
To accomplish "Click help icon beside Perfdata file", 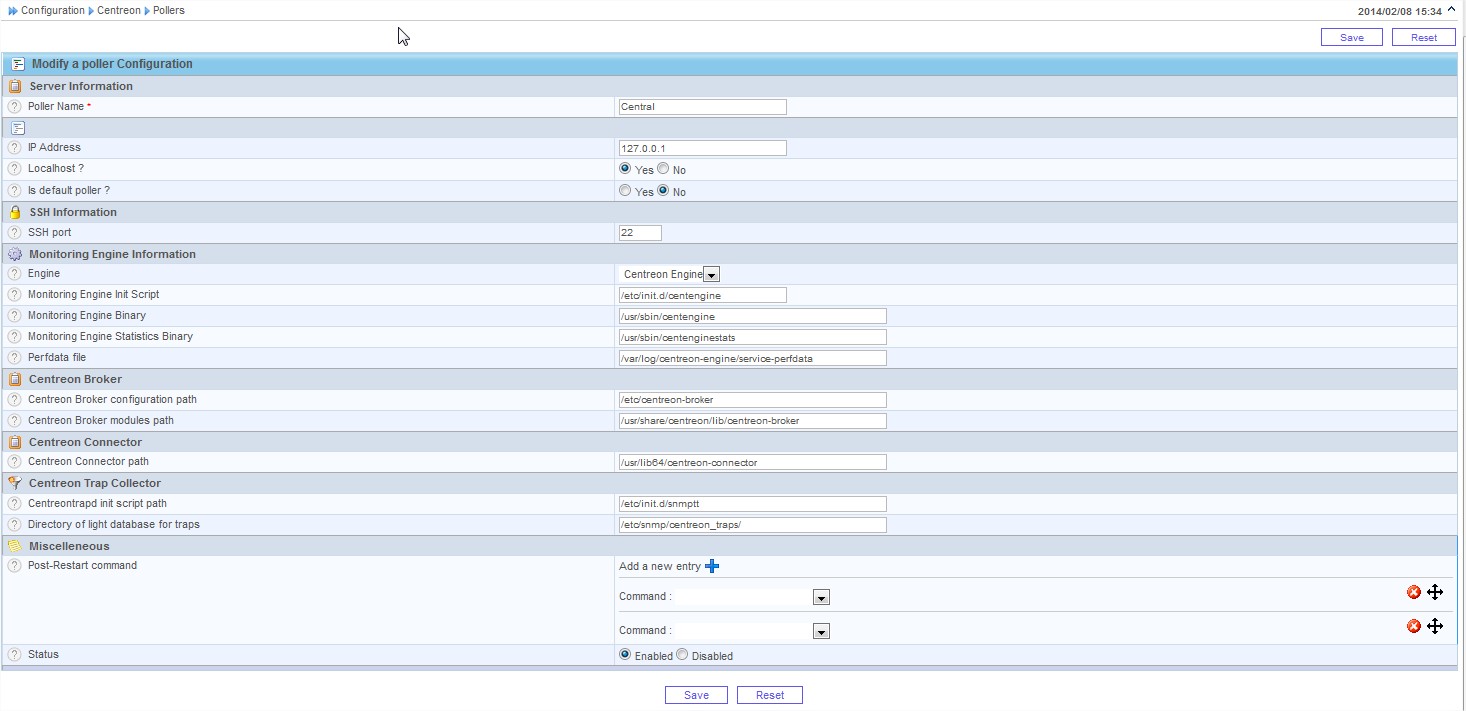I will tap(14, 358).
